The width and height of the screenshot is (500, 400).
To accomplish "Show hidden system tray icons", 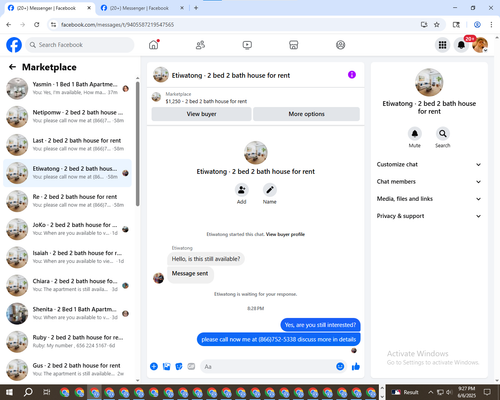I will pyautogui.click(x=431, y=392).
